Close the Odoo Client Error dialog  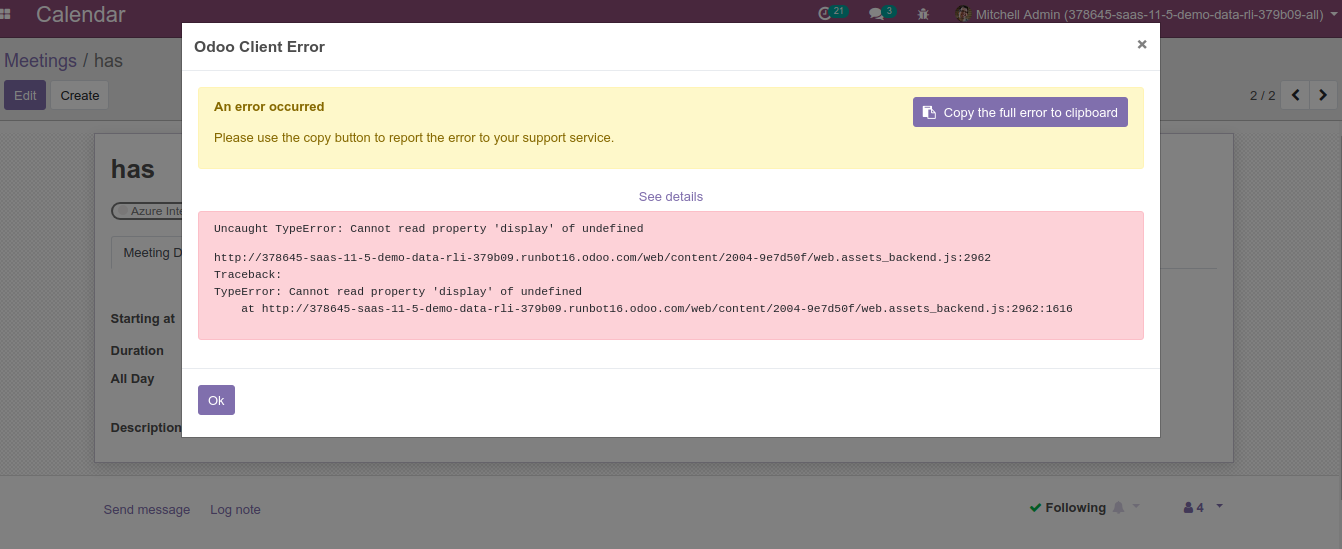click(1142, 44)
